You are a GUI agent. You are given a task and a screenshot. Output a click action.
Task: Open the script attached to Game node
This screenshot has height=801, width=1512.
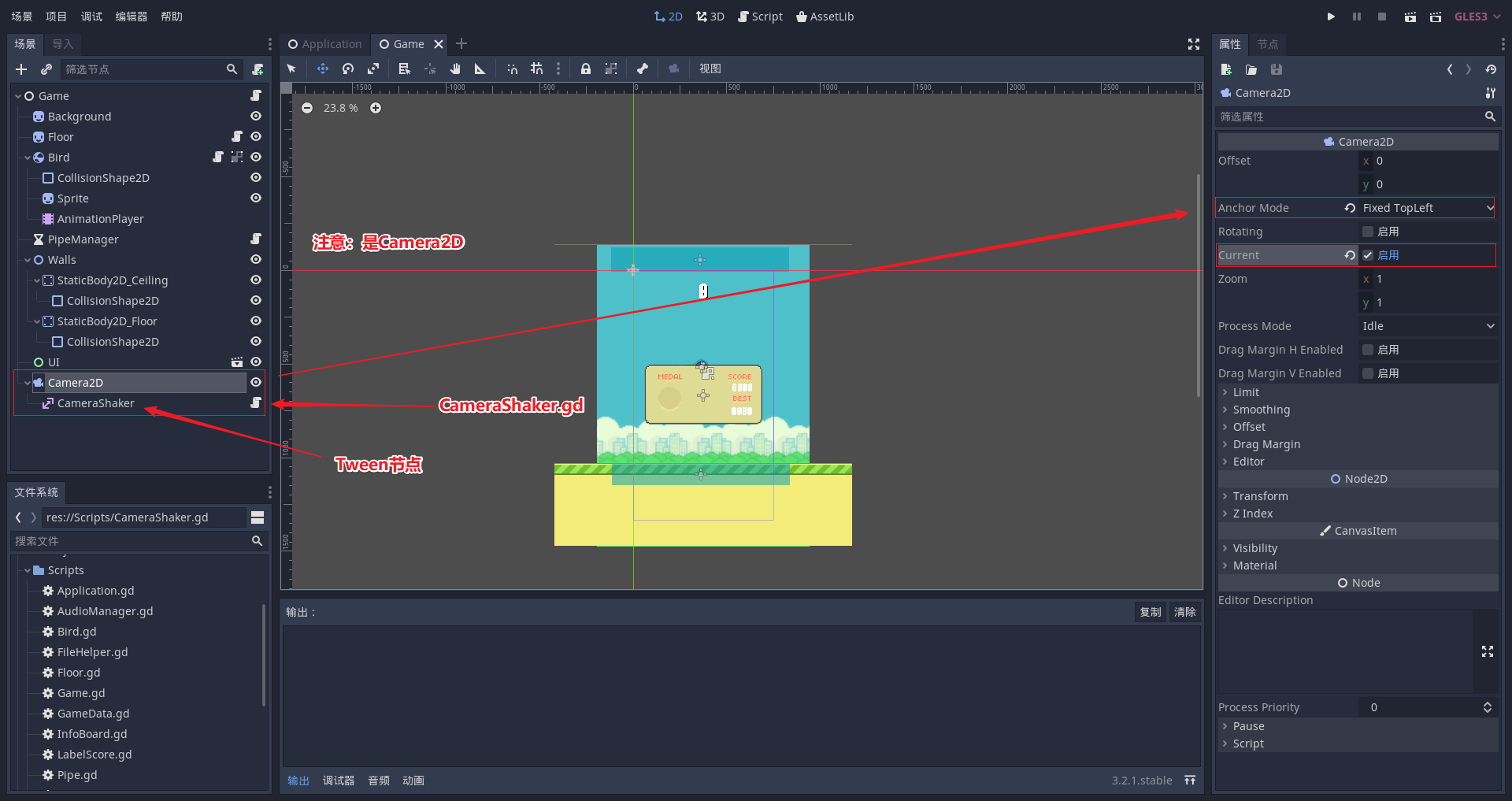(x=256, y=95)
